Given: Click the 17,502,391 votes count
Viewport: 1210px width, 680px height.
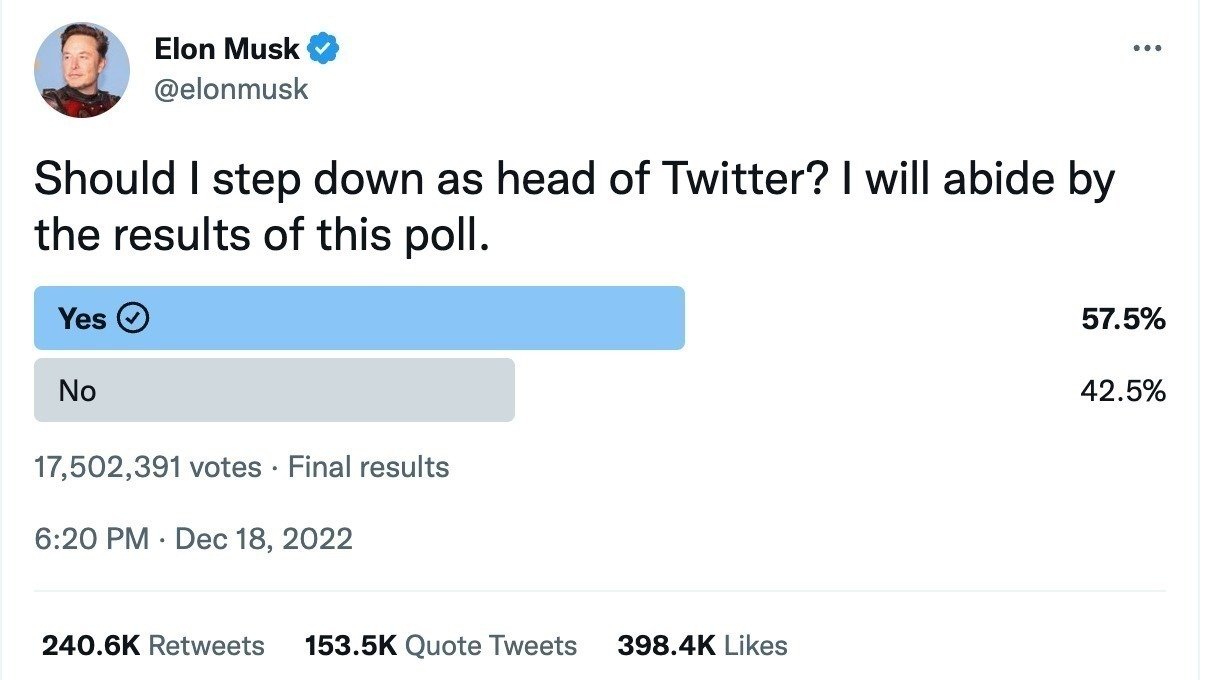Looking at the screenshot, I should click(x=148, y=467).
